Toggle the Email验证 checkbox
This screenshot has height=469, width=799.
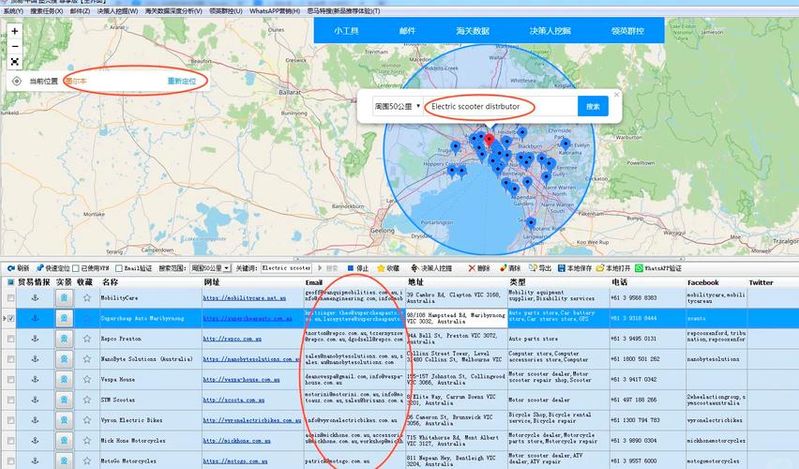pyautogui.click(x=119, y=268)
